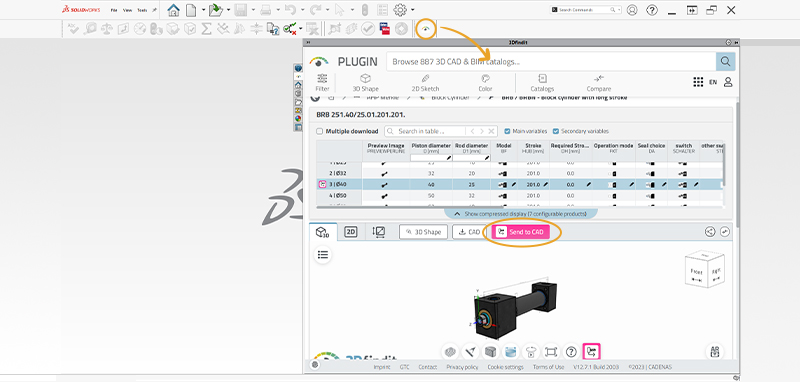Click the 3D Shape button in the preview bar

coord(423,232)
